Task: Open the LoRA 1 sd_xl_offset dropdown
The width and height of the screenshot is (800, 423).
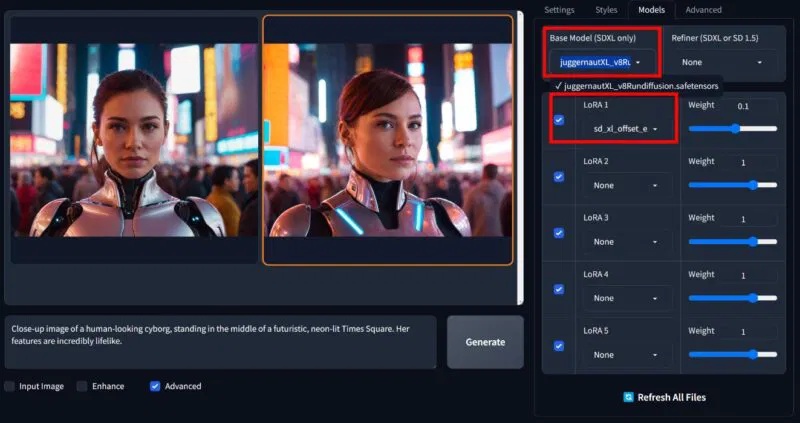Action: pos(626,129)
